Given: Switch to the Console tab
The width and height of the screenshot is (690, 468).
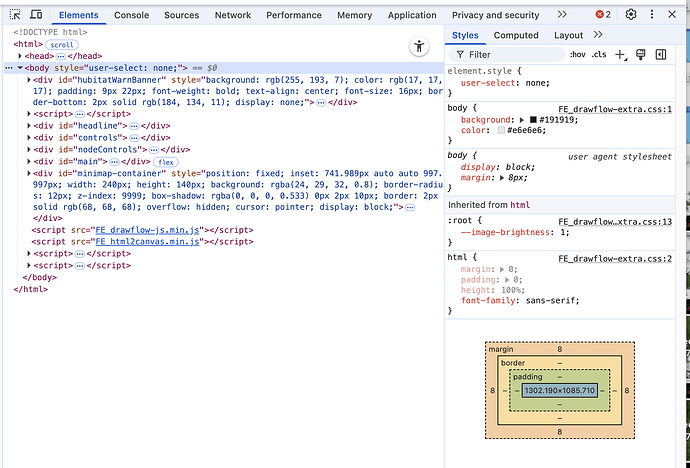Looking at the screenshot, I should click(x=131, y=15).
